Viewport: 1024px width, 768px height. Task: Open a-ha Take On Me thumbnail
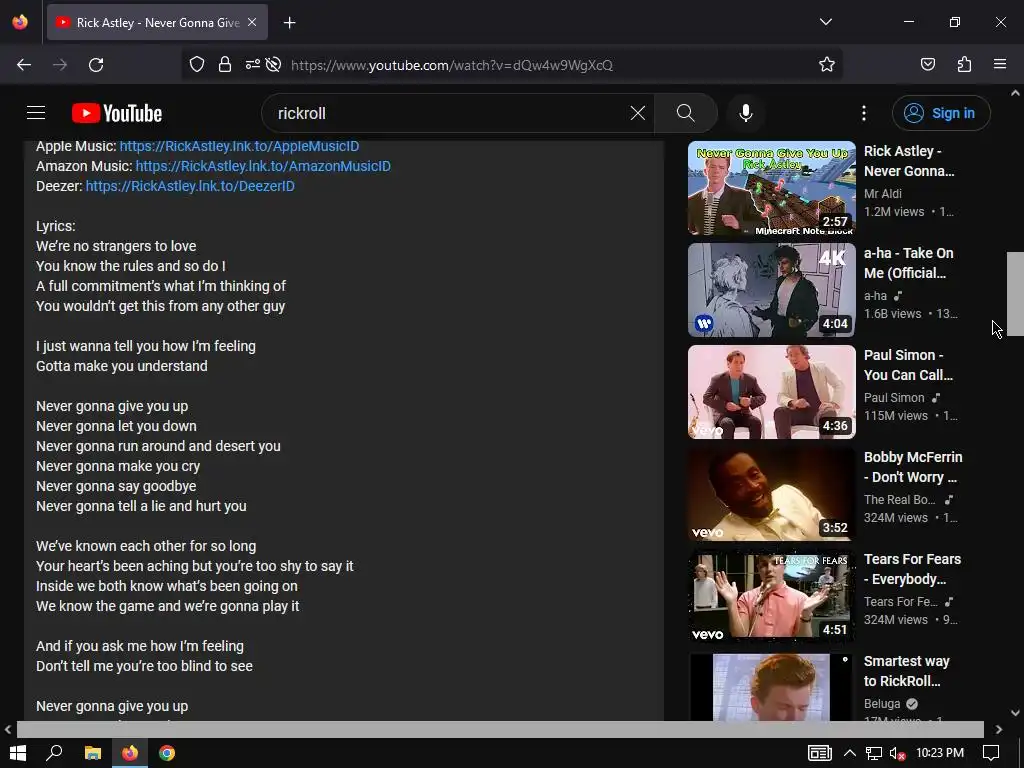[771, 290]
